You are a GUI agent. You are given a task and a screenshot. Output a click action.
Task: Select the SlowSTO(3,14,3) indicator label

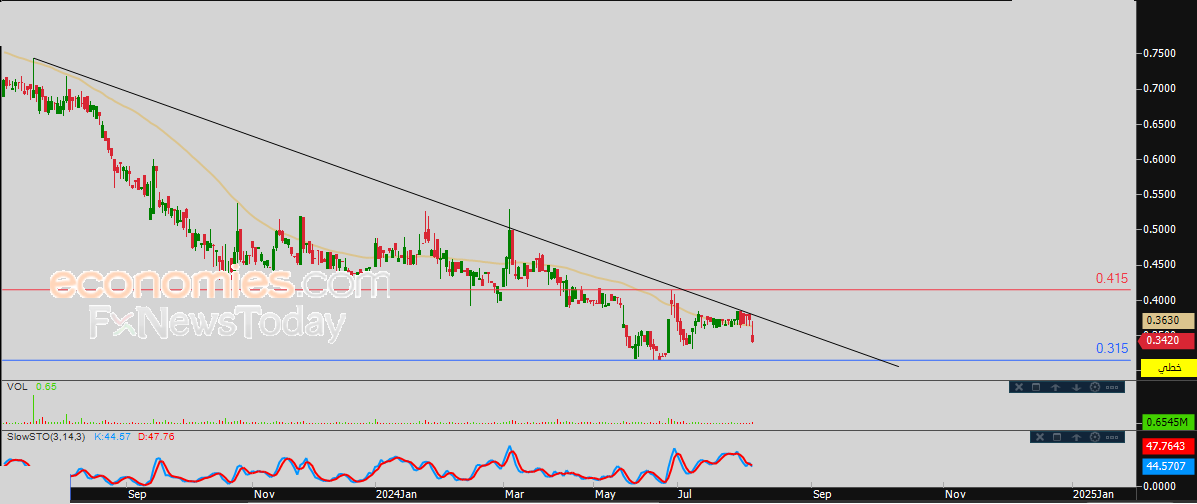pos(47,437)
